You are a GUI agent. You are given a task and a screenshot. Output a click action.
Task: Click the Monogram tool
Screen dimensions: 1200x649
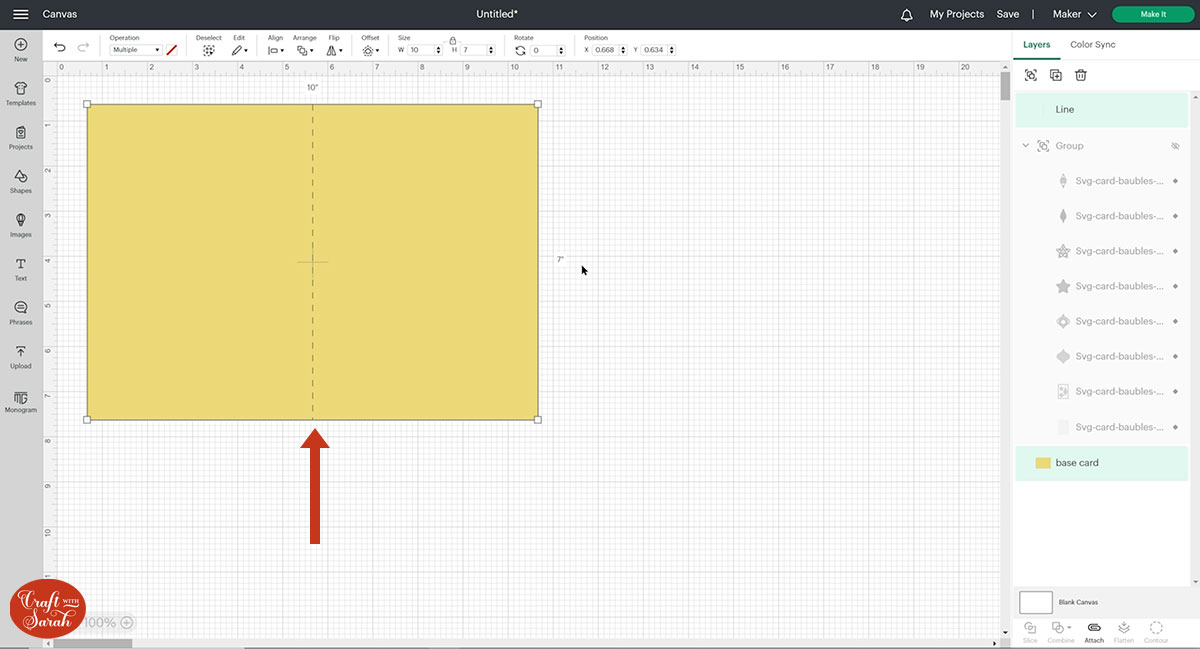click(20, 400)
